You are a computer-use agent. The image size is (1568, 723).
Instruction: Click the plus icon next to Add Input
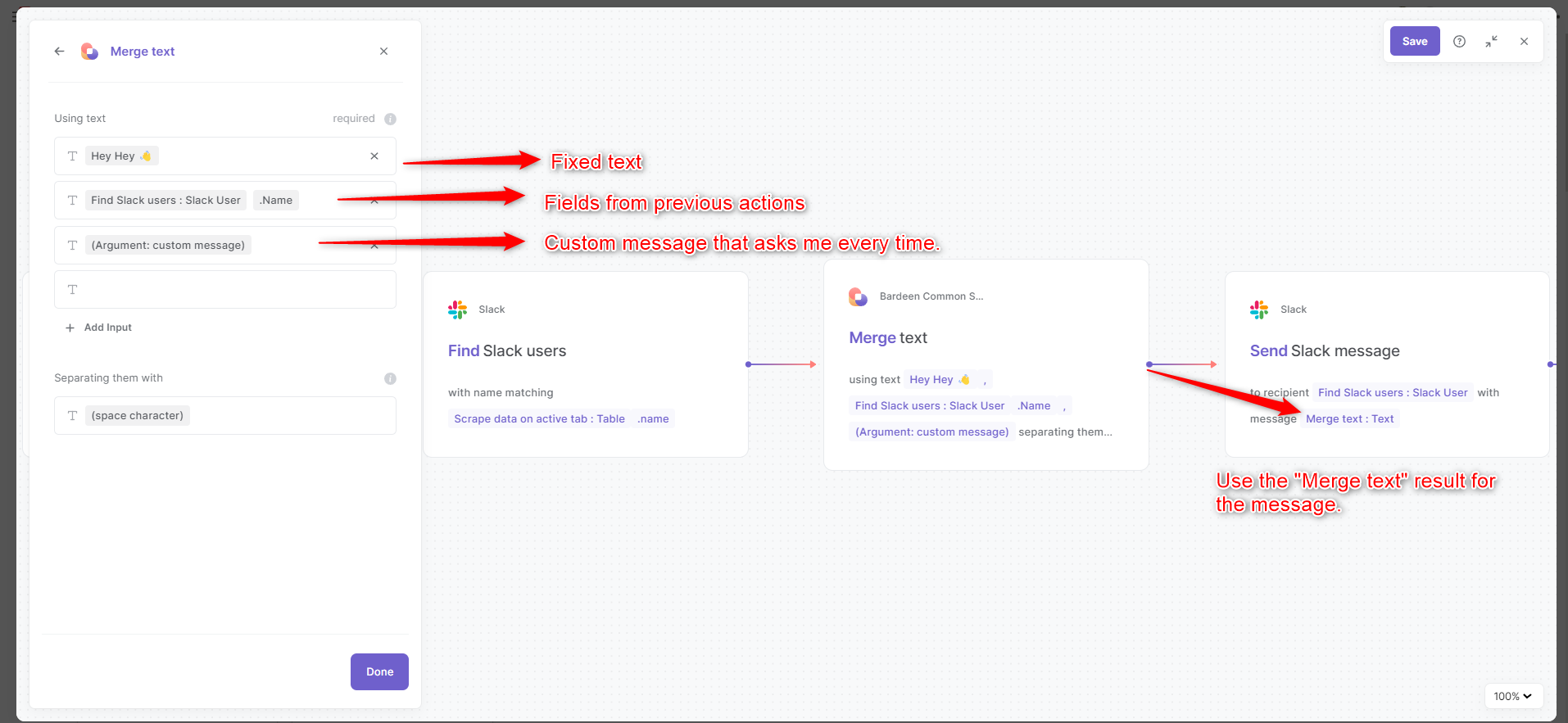[x=70, y=328]
